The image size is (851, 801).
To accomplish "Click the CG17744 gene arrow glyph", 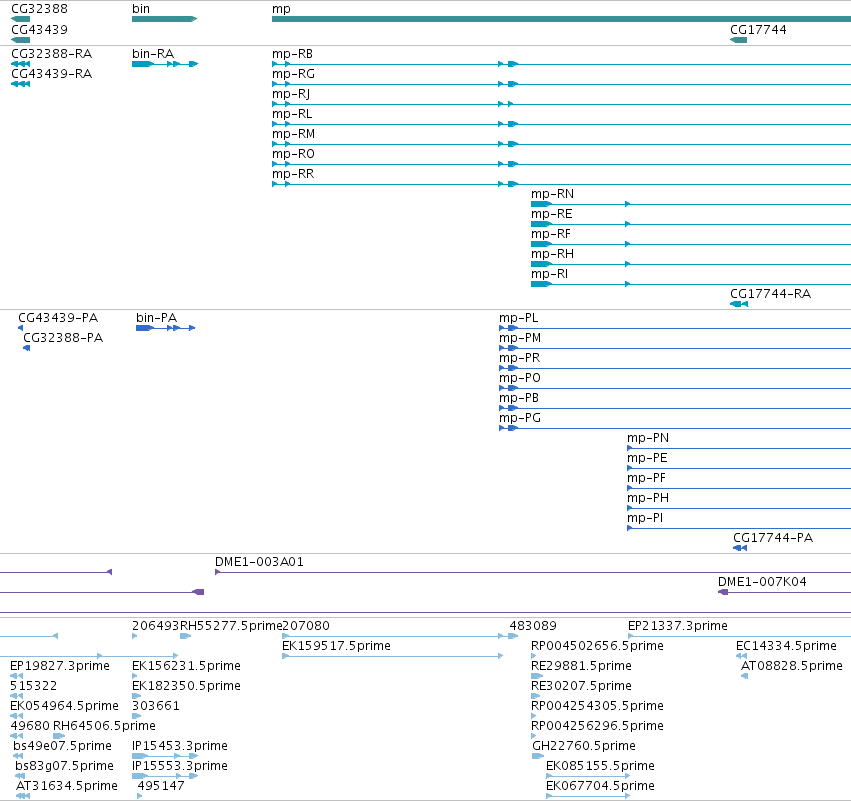I will click(739, 40).
